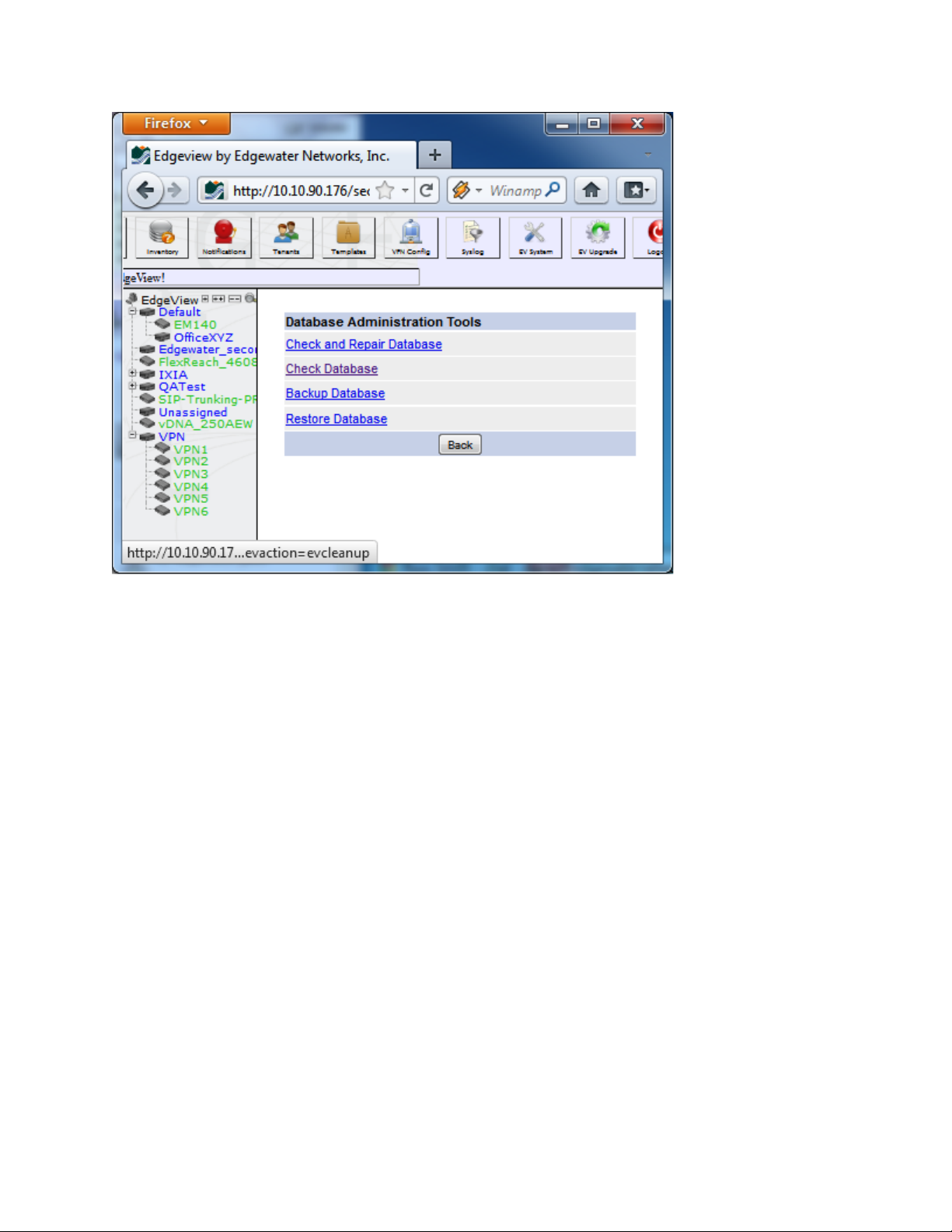Open the Syslog toolbar icon
This screenshot has width=952, height=1232.
coord(473,237)
